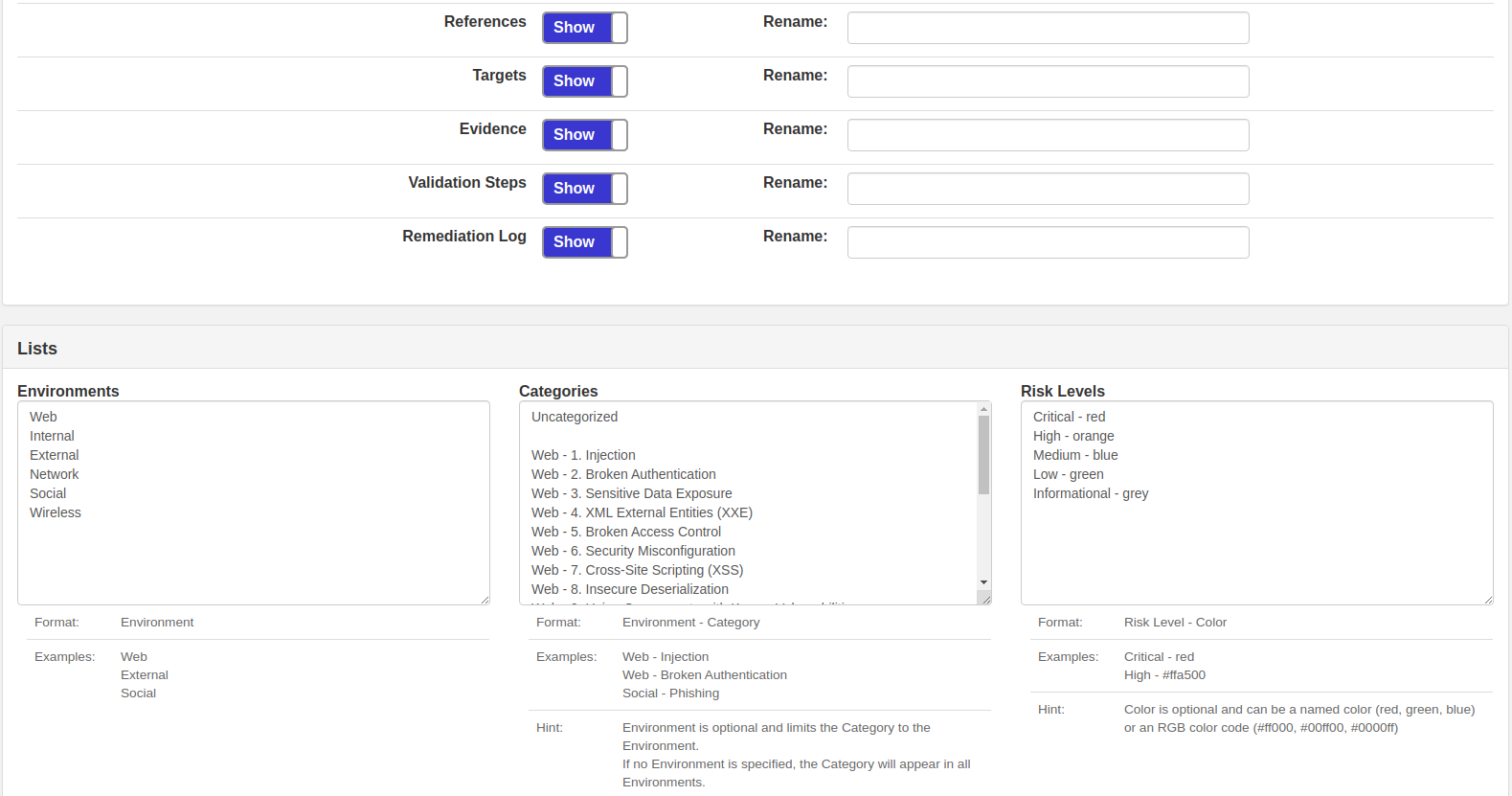Click the Evidence Rename input field
Image resolution: width=1512 pixels, height=796 pixels.
[x=1049, y=135]
